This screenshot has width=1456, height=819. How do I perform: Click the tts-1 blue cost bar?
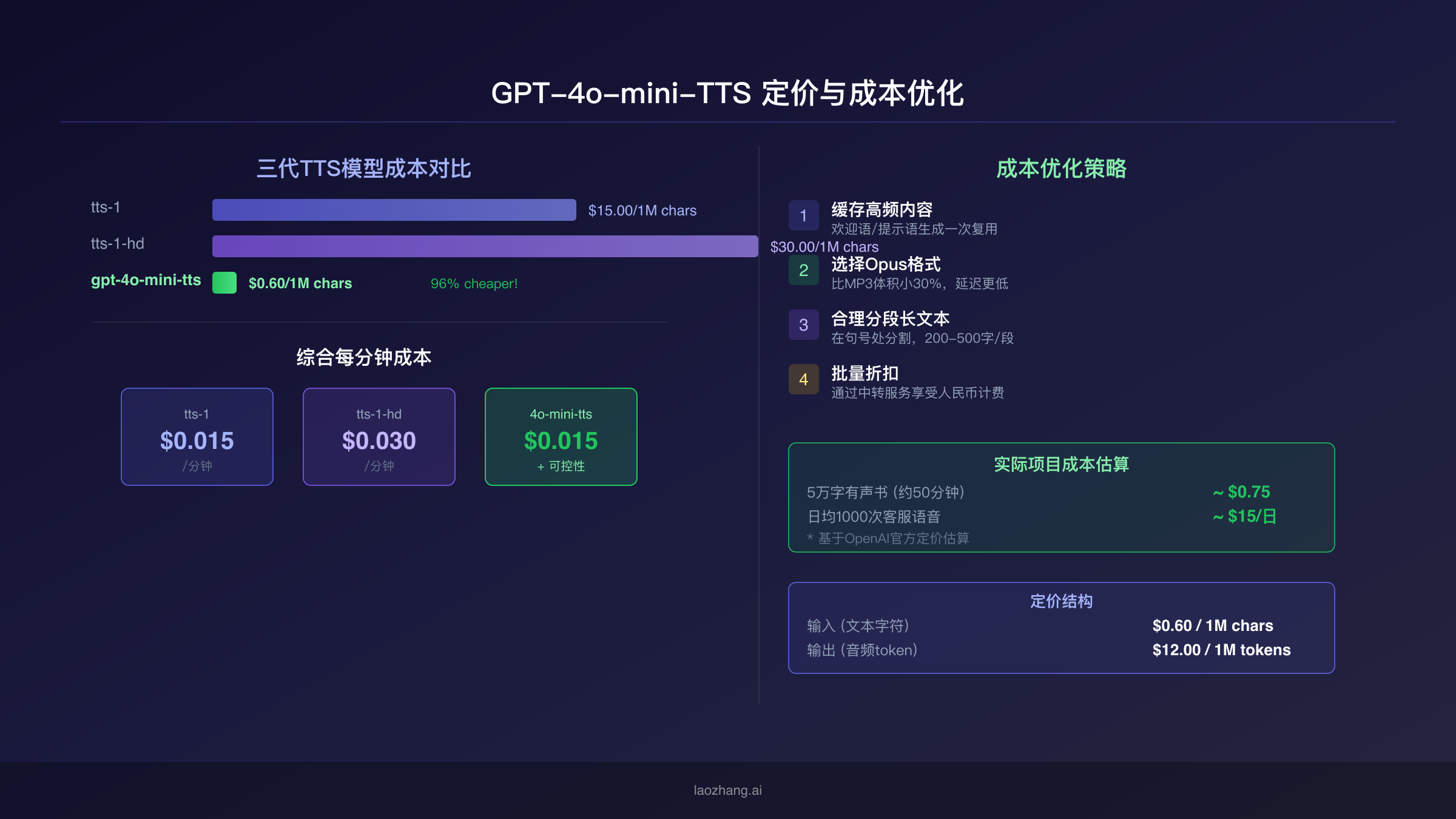394,210
